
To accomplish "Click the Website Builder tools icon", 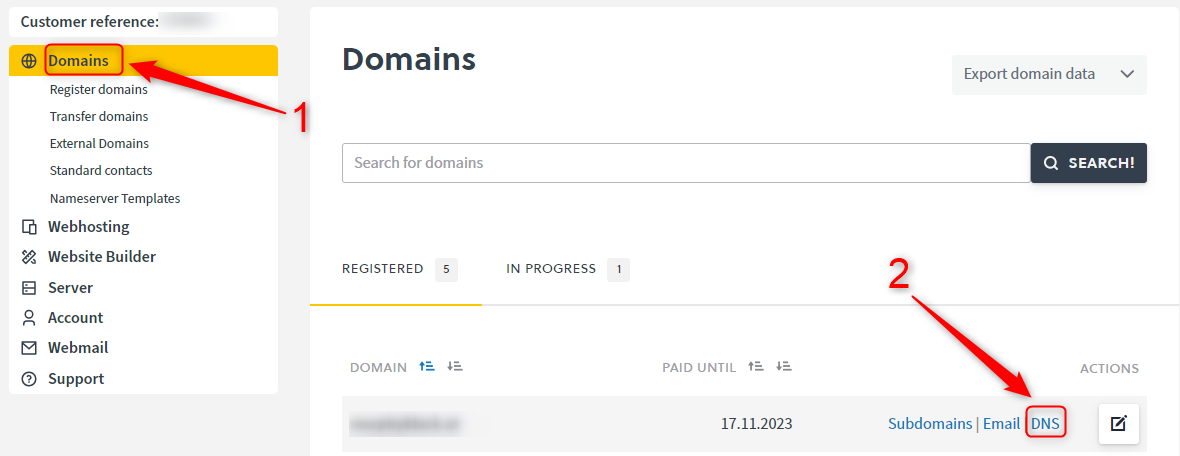I will pyautogui.click(x=29, y=257).
